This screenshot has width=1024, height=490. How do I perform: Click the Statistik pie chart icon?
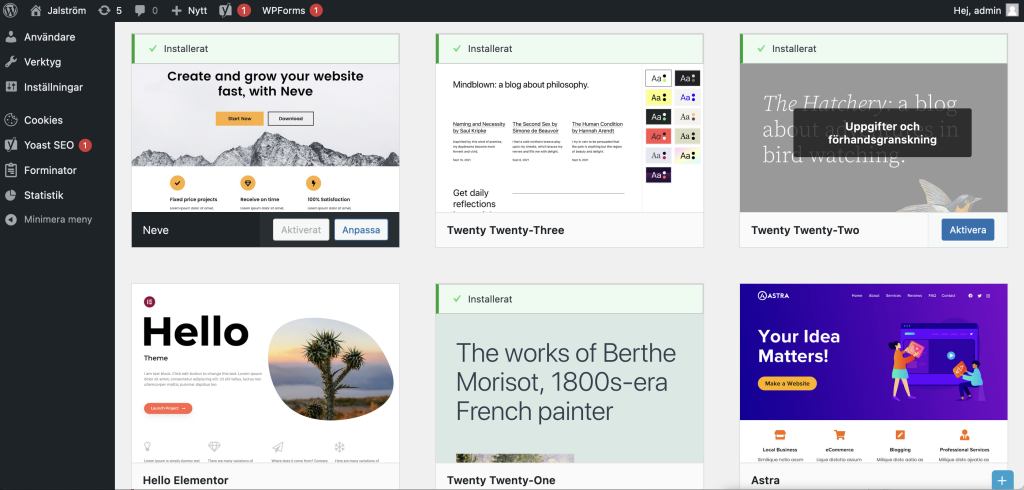click(10, 195)
